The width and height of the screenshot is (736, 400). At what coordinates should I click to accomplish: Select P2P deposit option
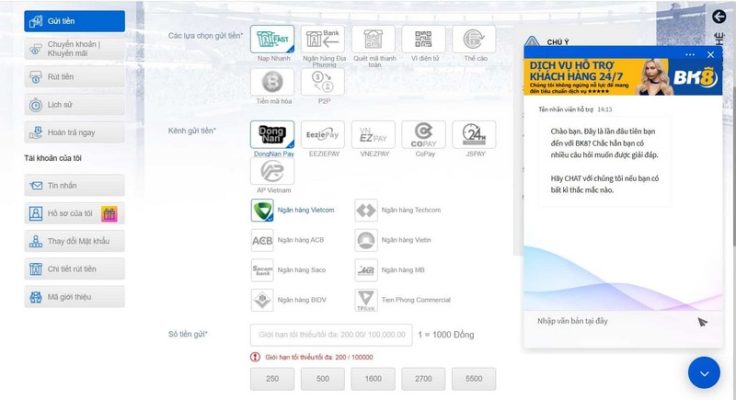[323, 82]
